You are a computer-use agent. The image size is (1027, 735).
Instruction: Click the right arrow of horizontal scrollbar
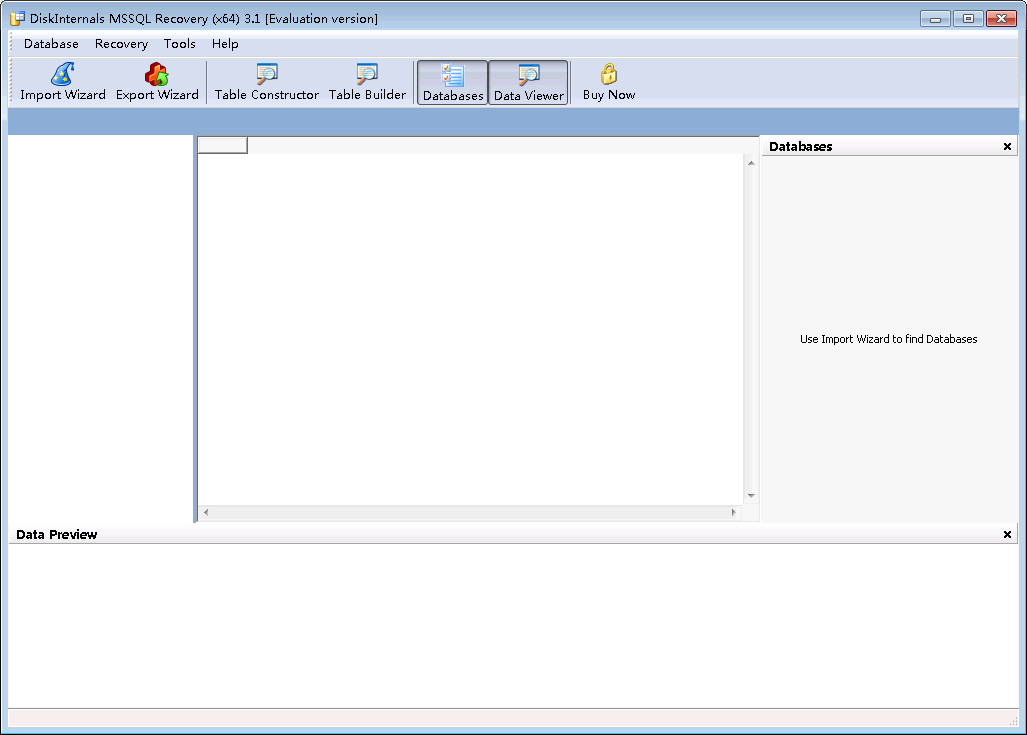tap(733, 513)
